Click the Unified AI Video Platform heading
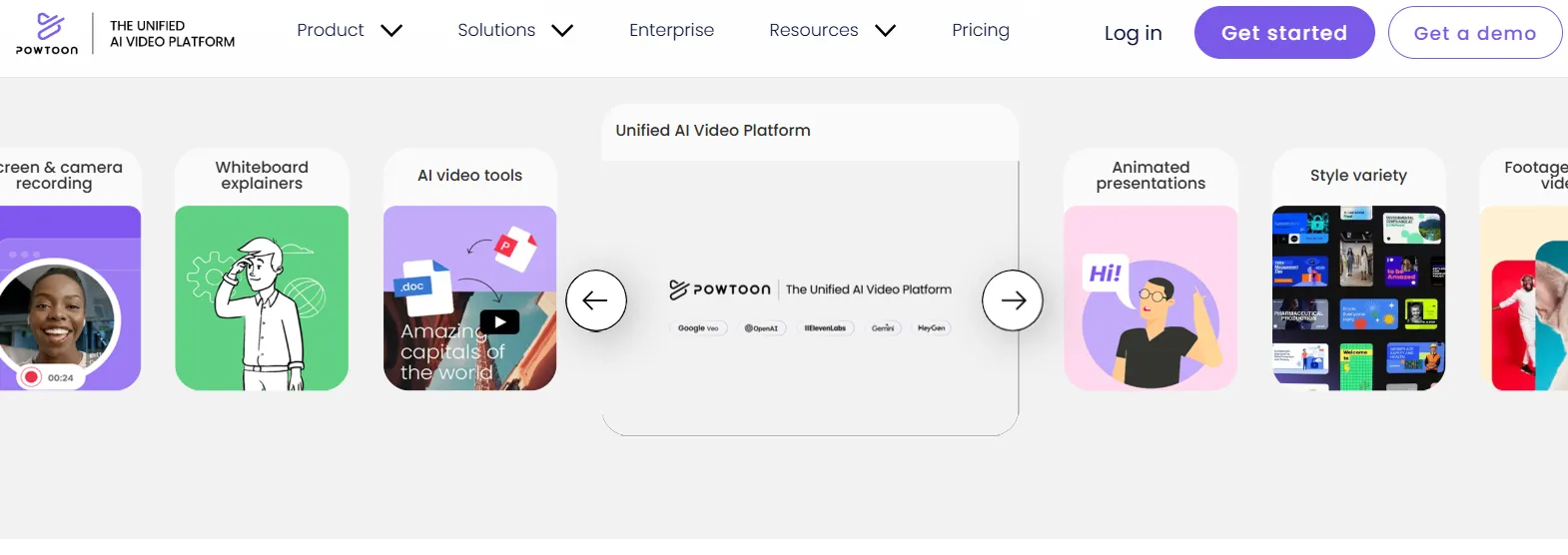This screenshot has width=1568, height=555. pos(713,131)
